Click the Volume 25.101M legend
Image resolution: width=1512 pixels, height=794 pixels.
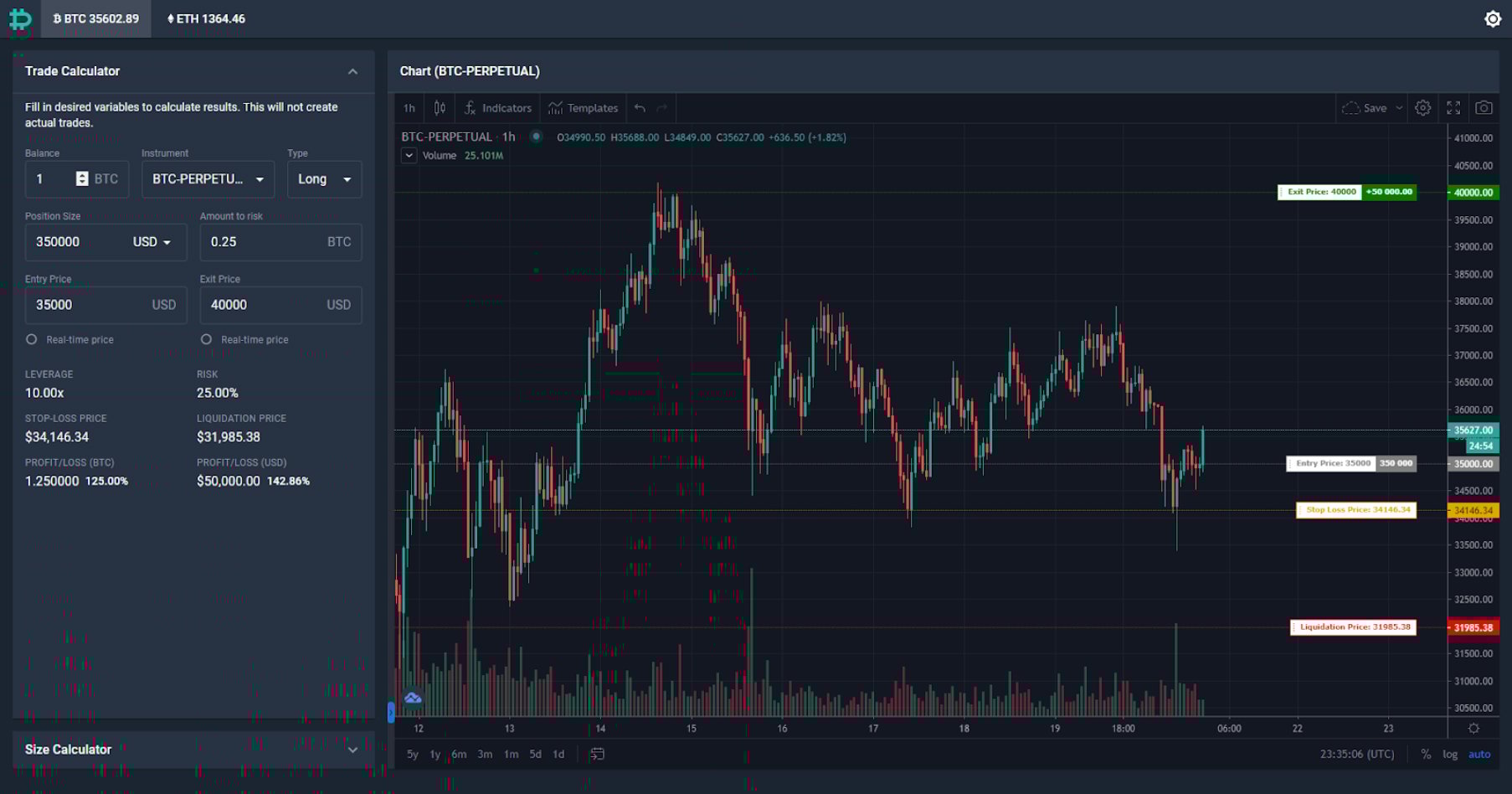point(463,156)
